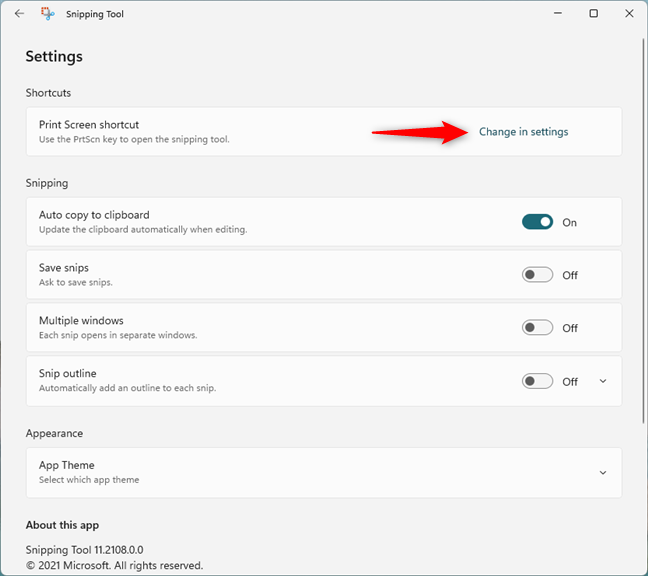Click the Settings page heading
This screenshot has width=648, height=576.
coord(54,57)
